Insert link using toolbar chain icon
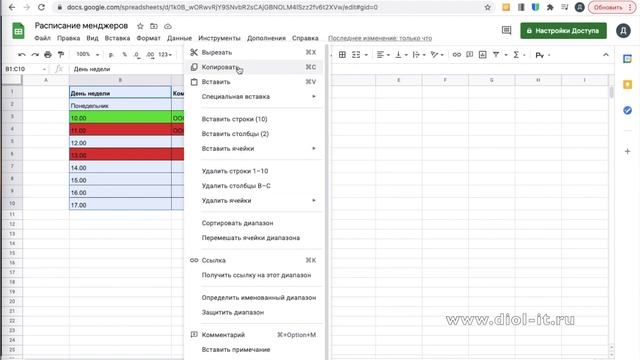The image size is (640, 360). [457, 55]
